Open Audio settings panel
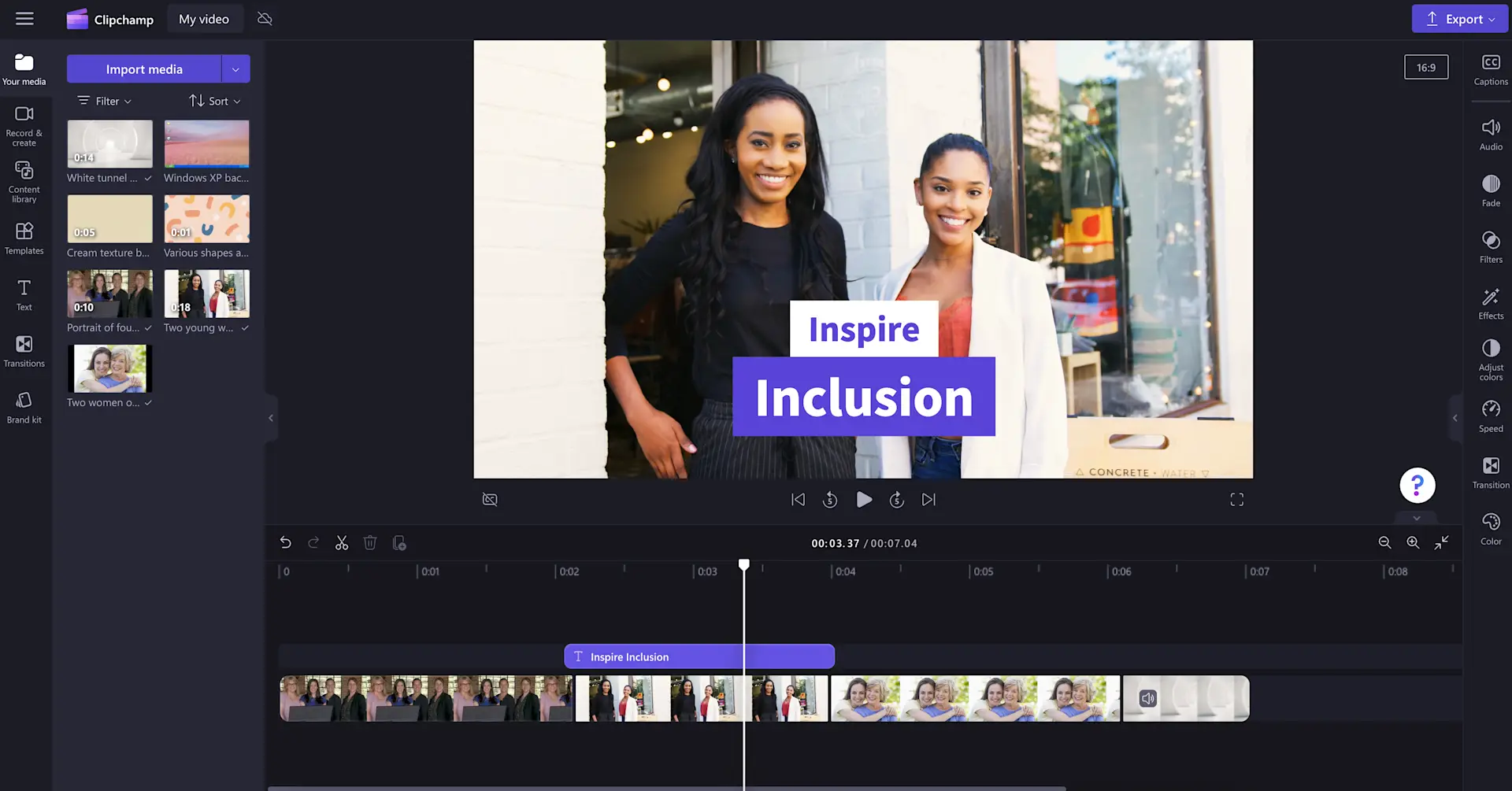 pos(1491,135)
